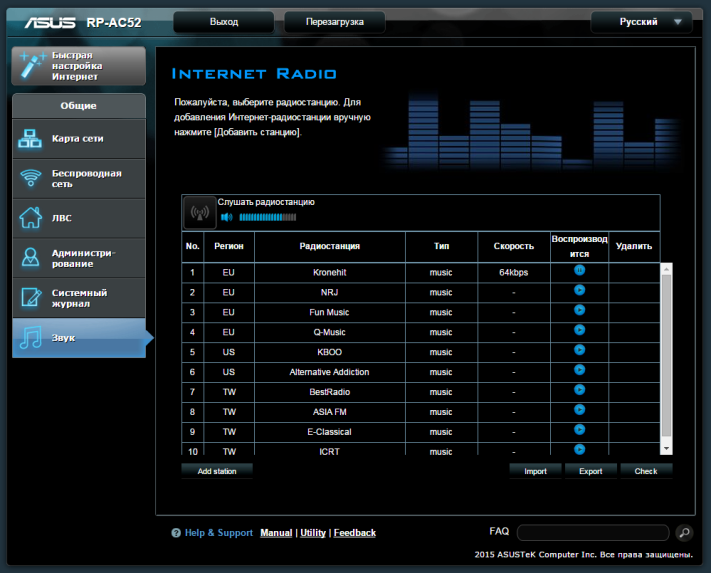This screenshot has width=711, height=573.
Task: Play the ICRT station
Action: point(579,449)
